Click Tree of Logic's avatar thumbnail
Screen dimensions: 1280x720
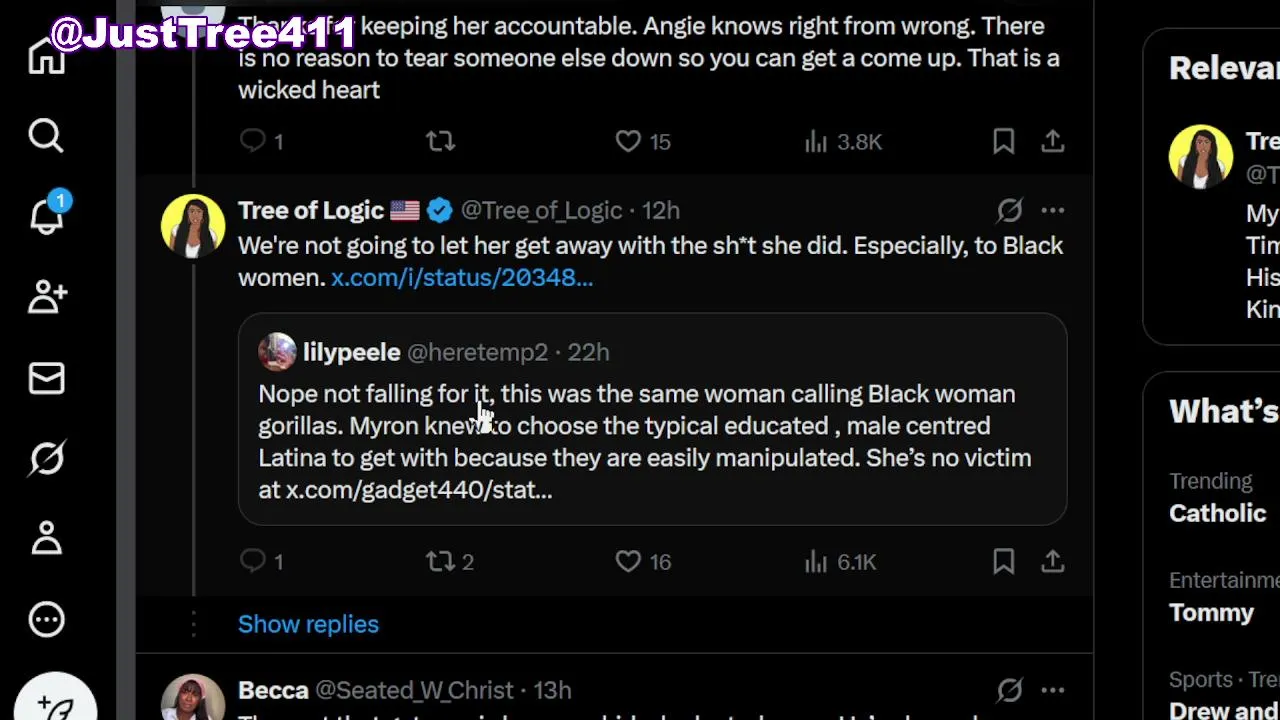[193, 225]
